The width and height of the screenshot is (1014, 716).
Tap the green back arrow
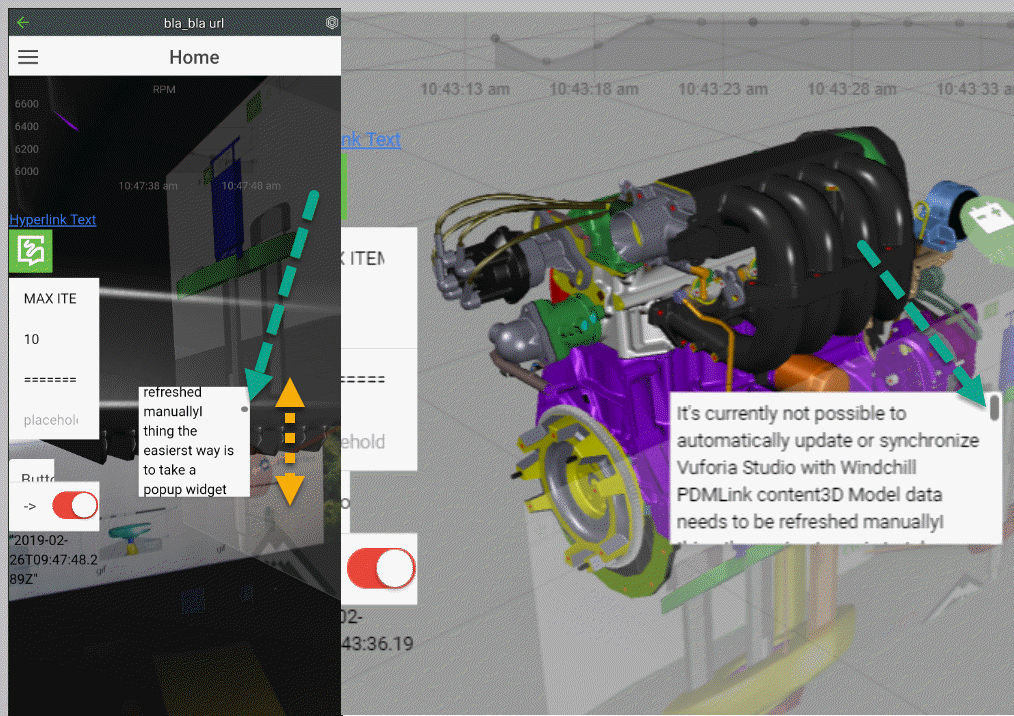[23, 22]
